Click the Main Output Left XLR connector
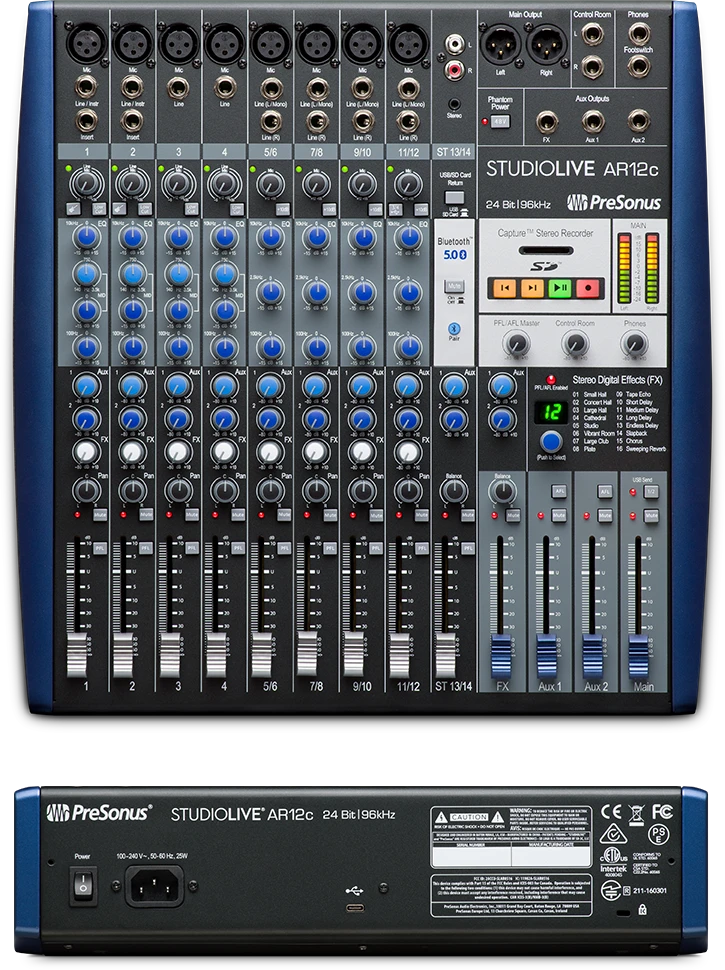725x970 pixels. point(500,45)
